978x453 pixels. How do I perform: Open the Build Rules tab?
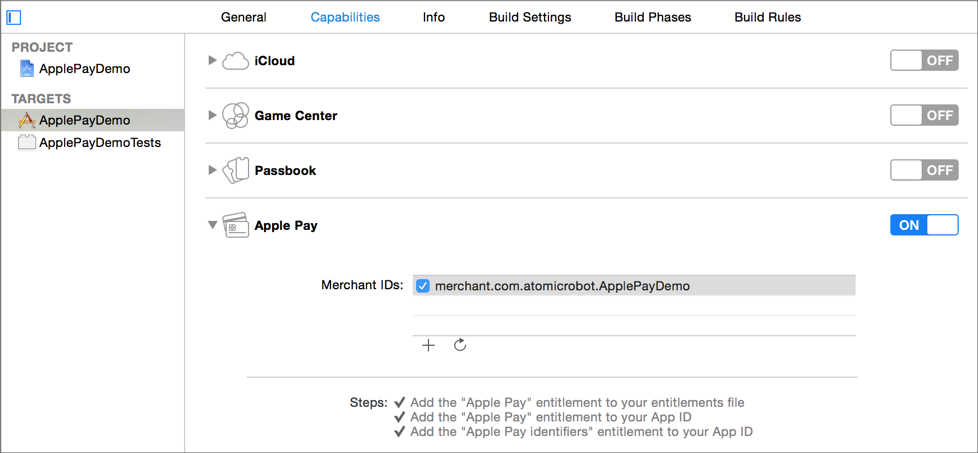[x=767, y=17]
